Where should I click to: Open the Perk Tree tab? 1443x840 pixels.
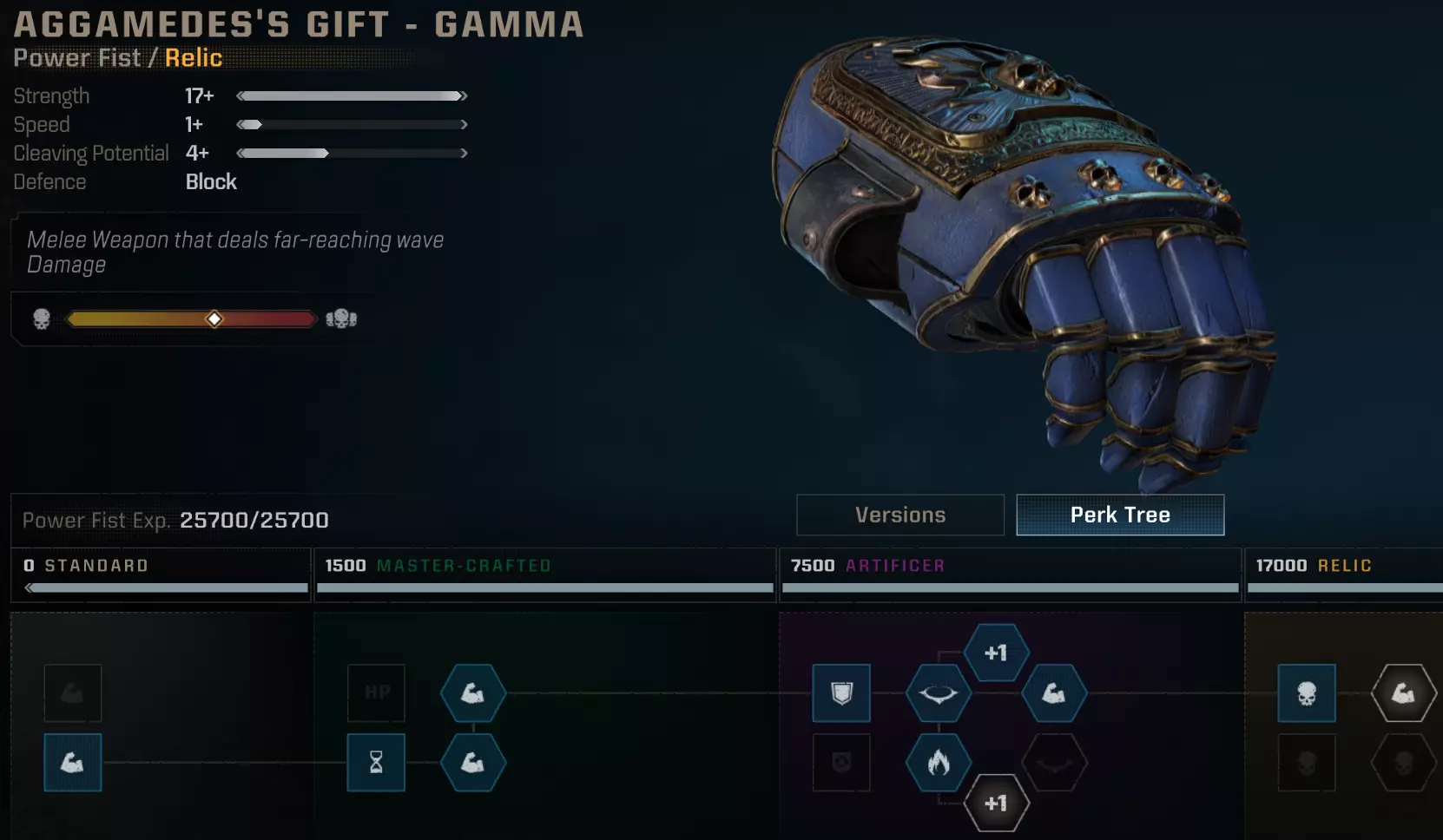coord(1121,515)
